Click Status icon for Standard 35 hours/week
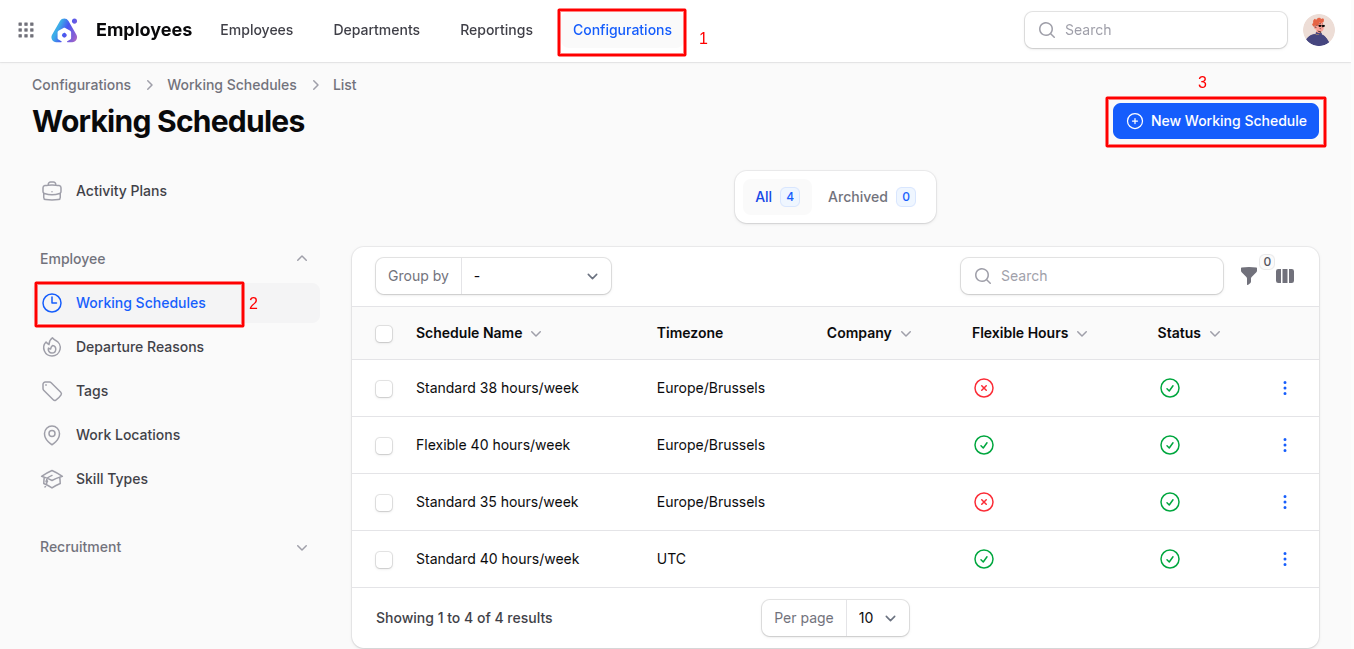 tap(1169, 502)
